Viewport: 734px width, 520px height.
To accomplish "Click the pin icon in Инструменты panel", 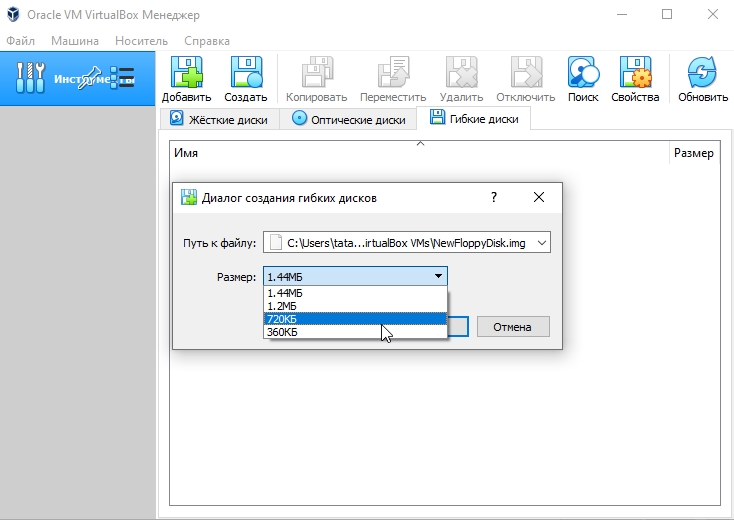I will (x=89, y=78).
